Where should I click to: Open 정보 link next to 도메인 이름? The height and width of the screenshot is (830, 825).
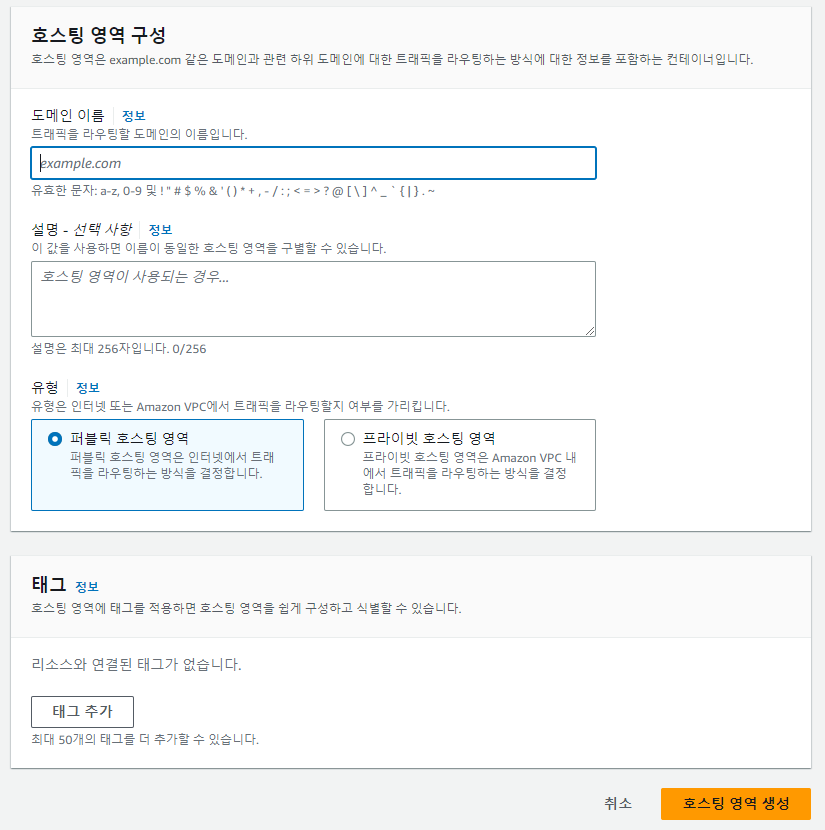pos(133,115)
